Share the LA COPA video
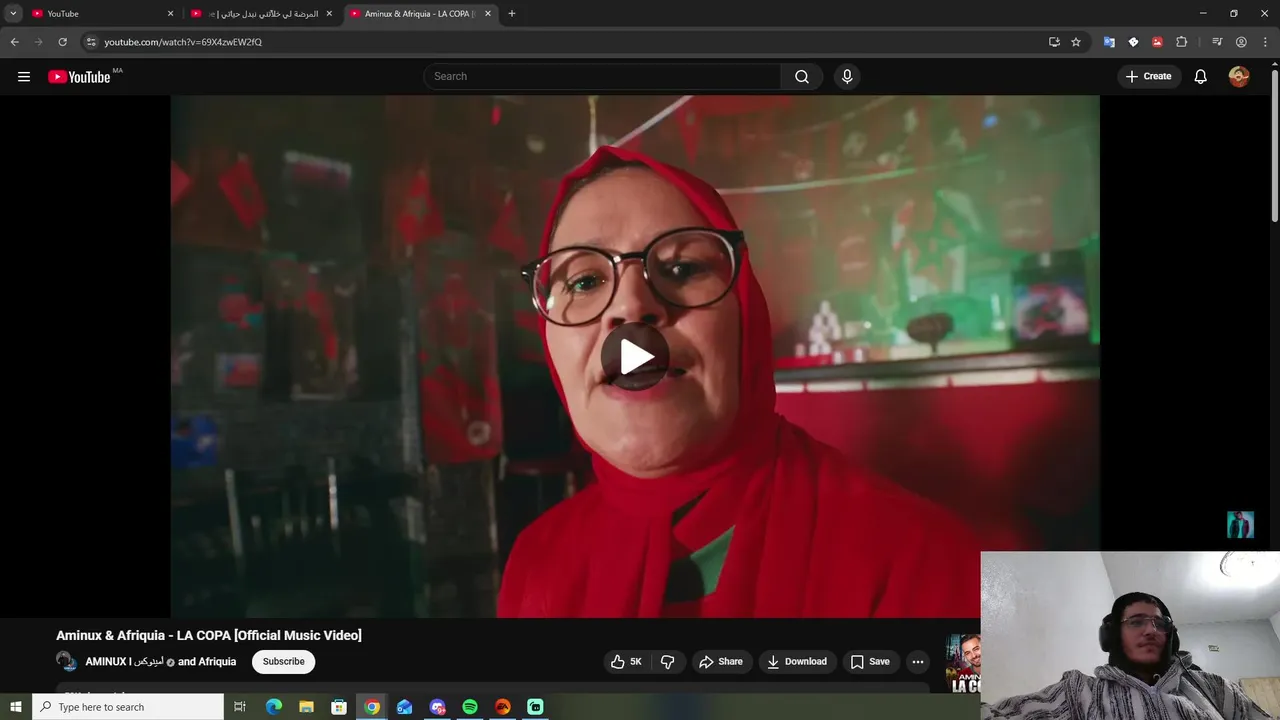The image size is (1280, 720). tap(721, 662)
